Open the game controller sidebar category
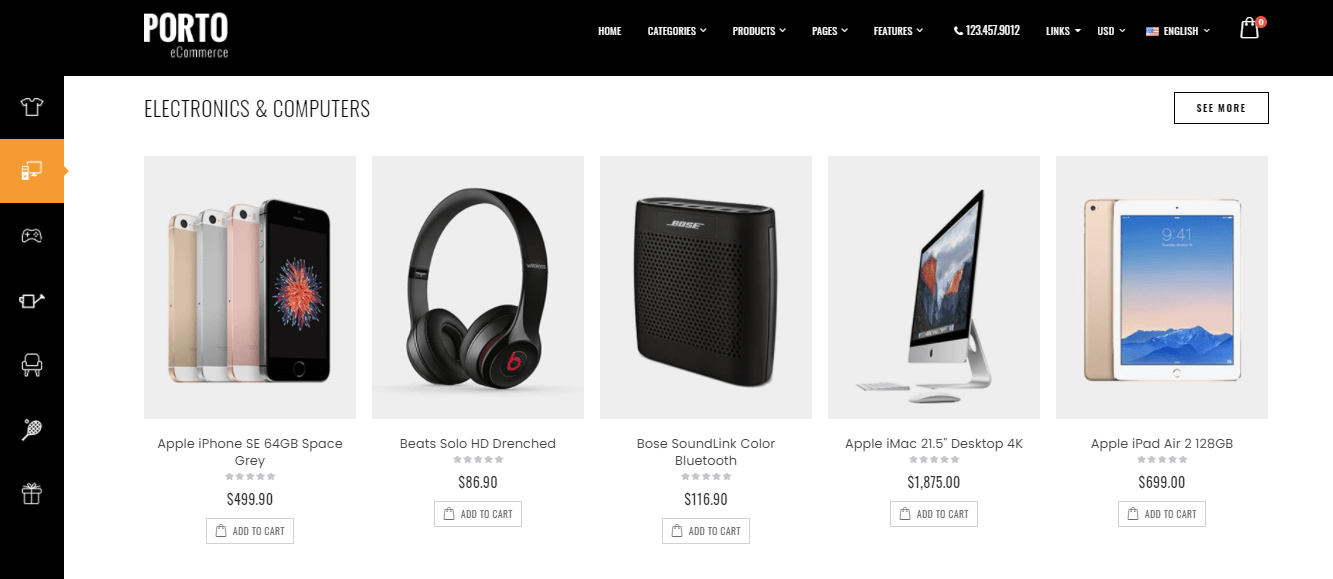The height and width of the screenshot is (579, 1333). [x=32, y=235]
